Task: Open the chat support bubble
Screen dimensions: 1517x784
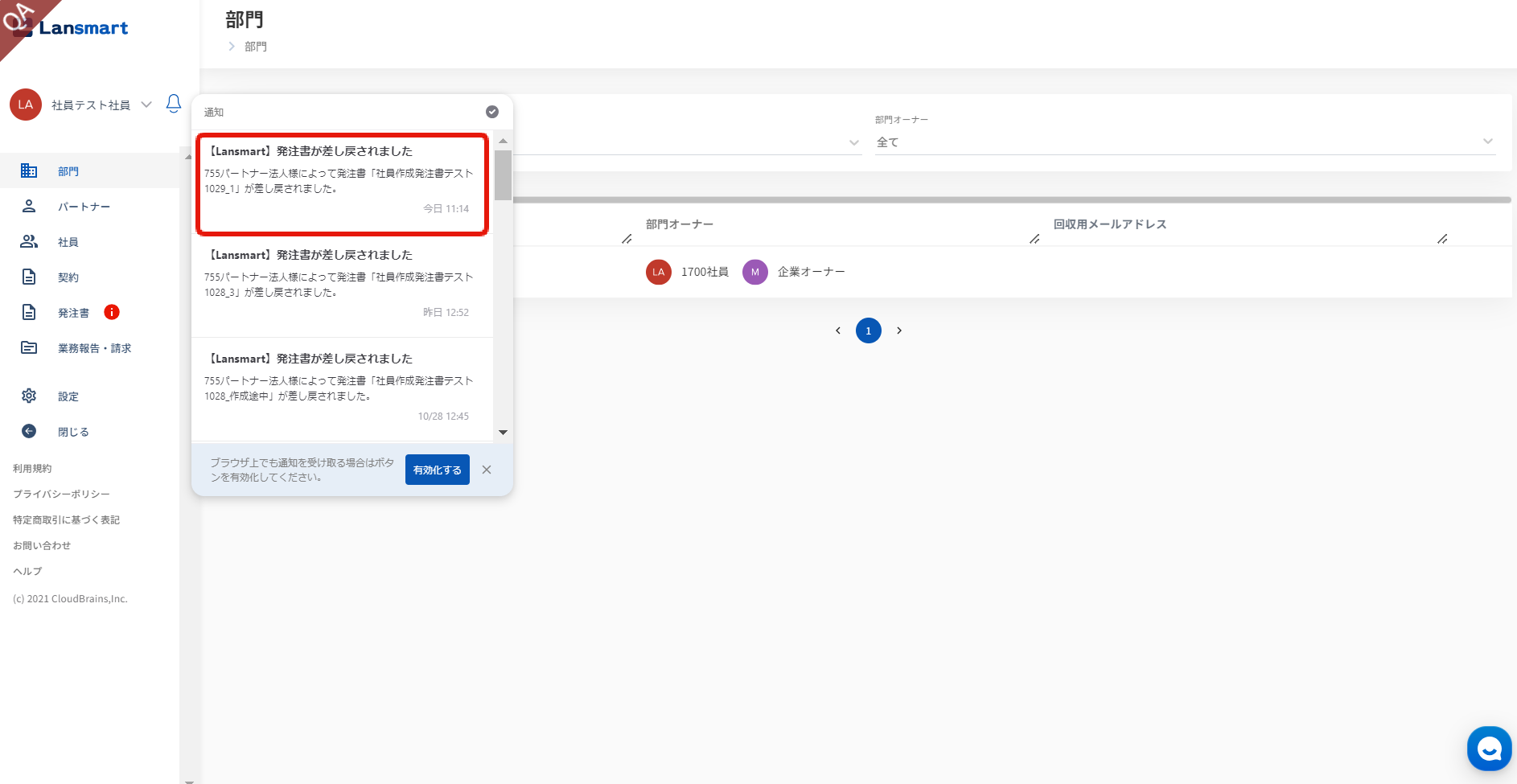Action: click(x=1490, y=749)
